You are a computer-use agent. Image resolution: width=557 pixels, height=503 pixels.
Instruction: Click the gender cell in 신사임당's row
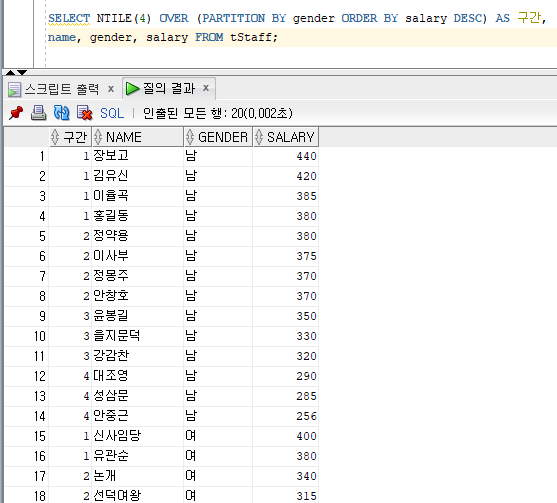click(218, 436)
